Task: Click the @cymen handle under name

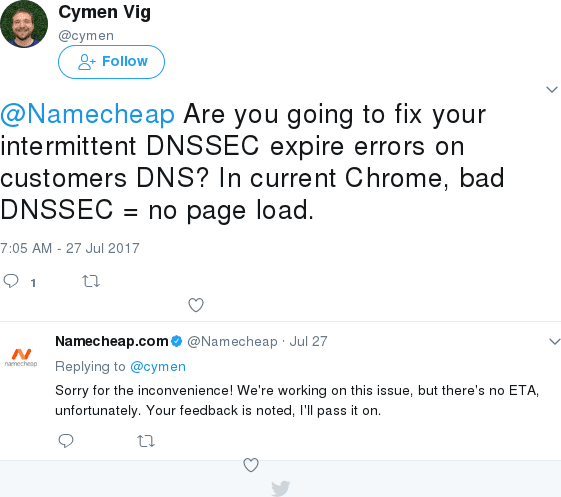Action: tap(86, 36)
